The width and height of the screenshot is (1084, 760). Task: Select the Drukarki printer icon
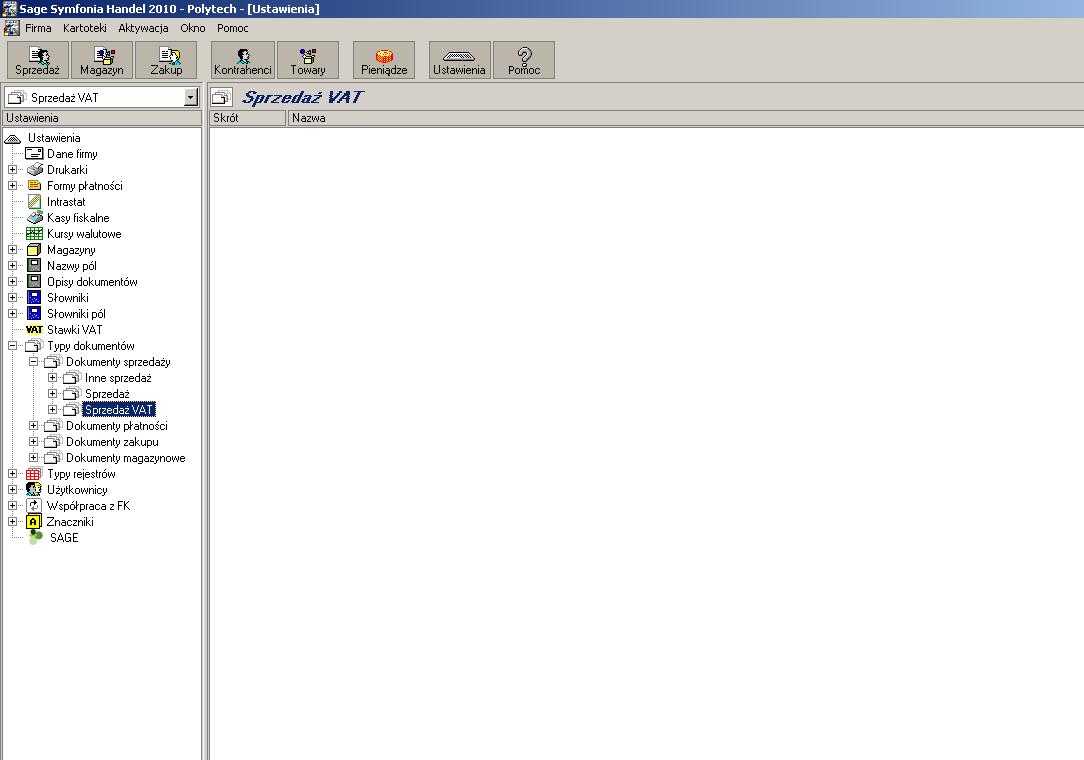tap(35, 169)
